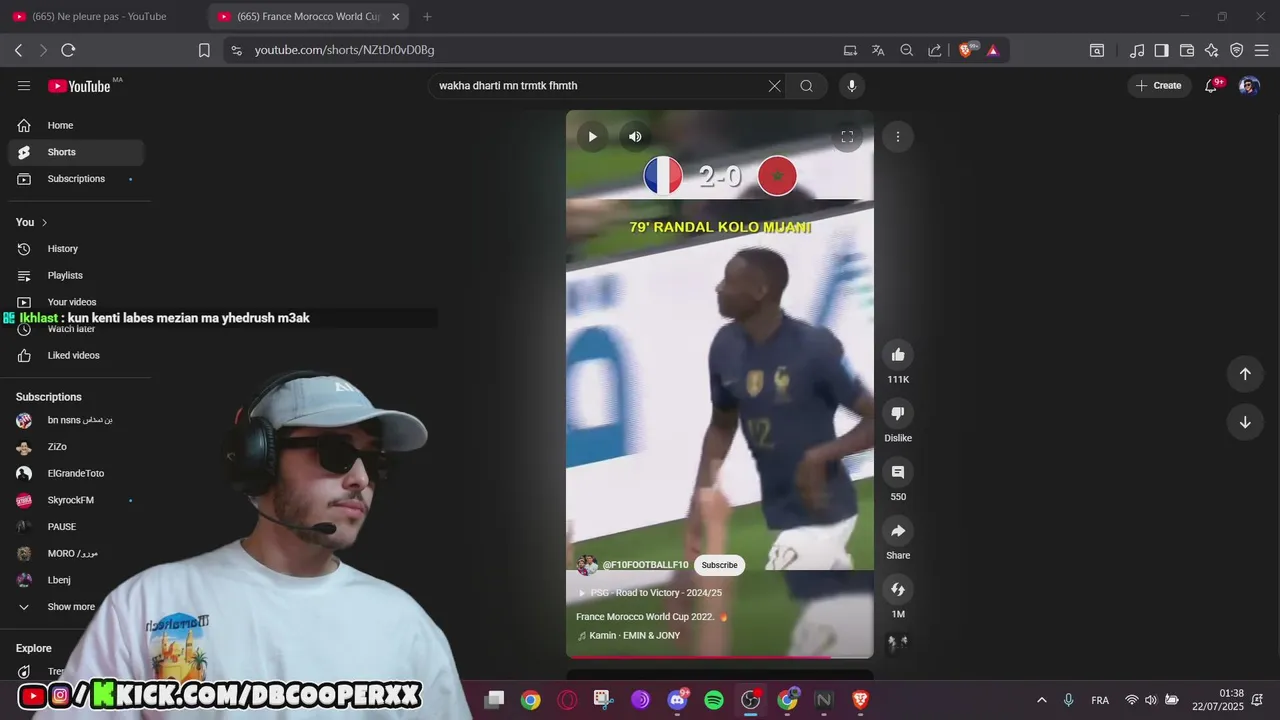Switch to the Ne pleure pas tab
Viewport: 1280px width, 720px height.
(100, 16)
